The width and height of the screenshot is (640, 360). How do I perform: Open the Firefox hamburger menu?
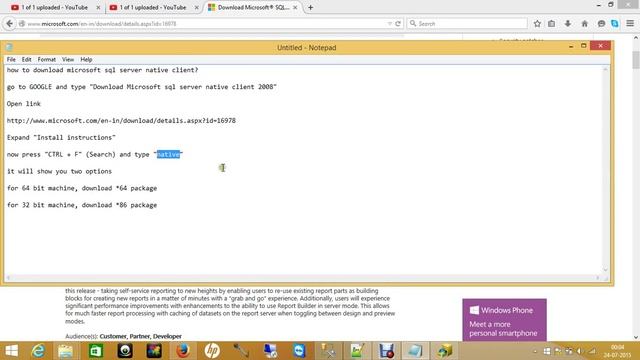pos(630,24)
